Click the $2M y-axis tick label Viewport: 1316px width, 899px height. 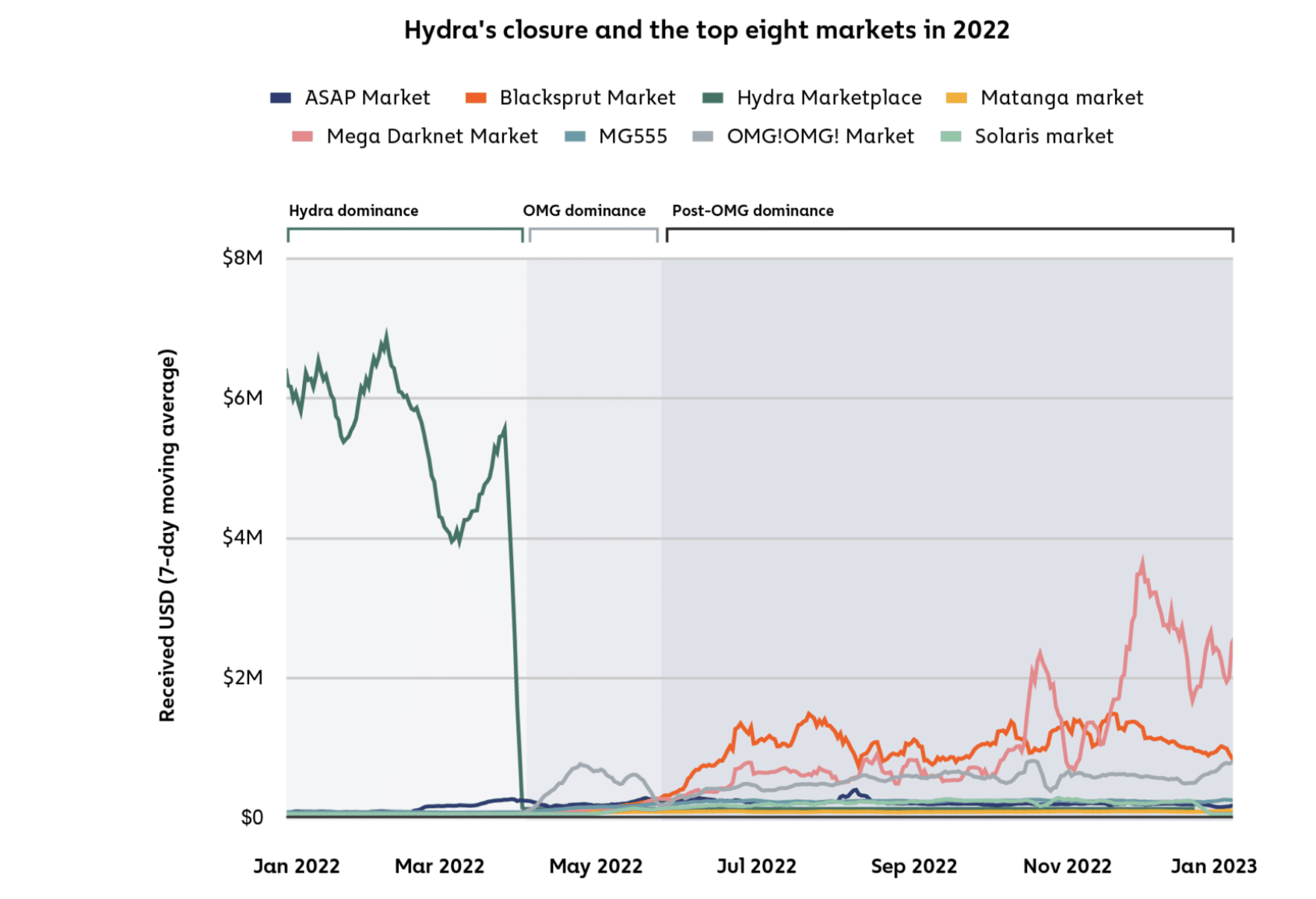point(243,678)
